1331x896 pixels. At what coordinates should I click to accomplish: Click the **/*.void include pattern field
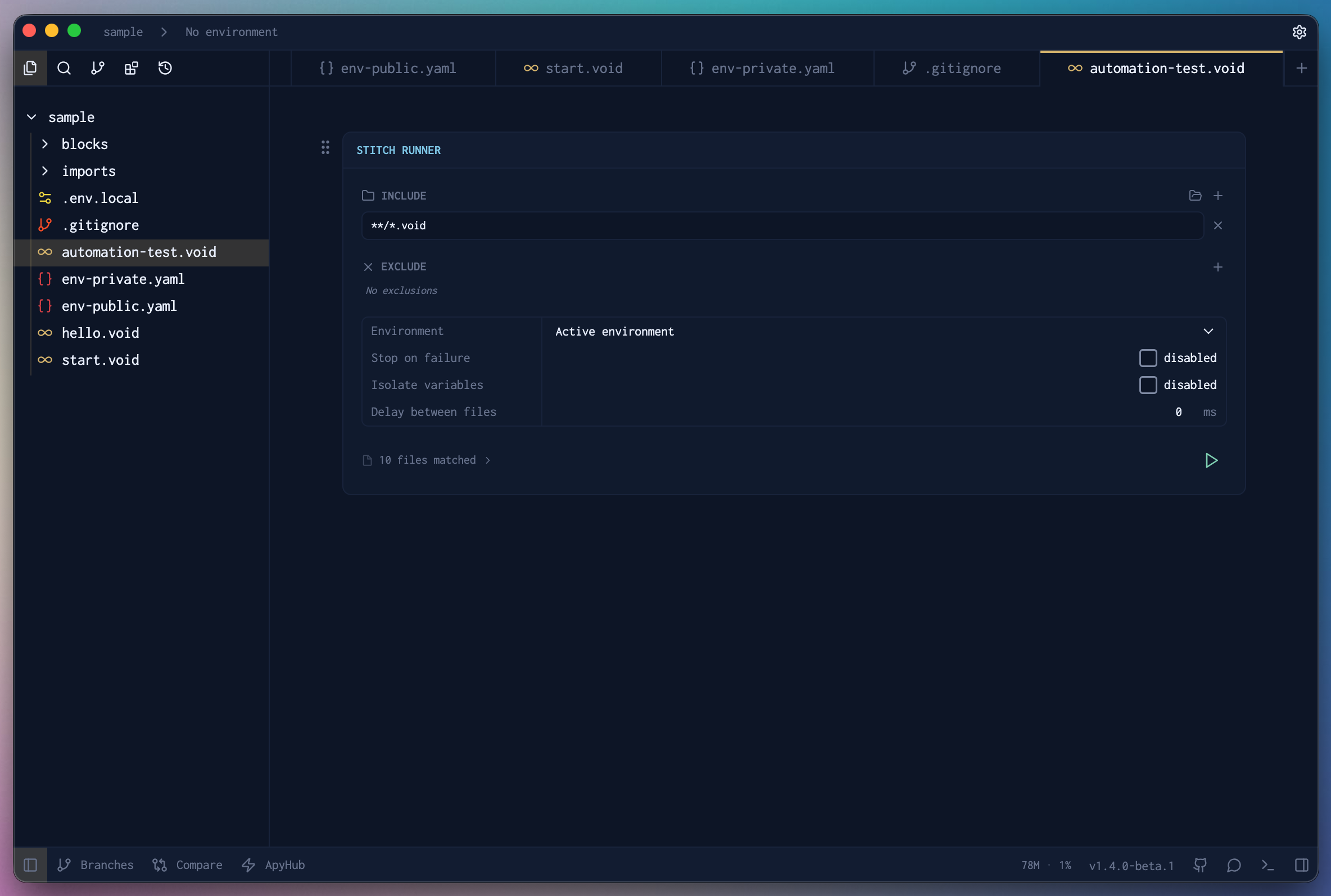pos(782,226)
